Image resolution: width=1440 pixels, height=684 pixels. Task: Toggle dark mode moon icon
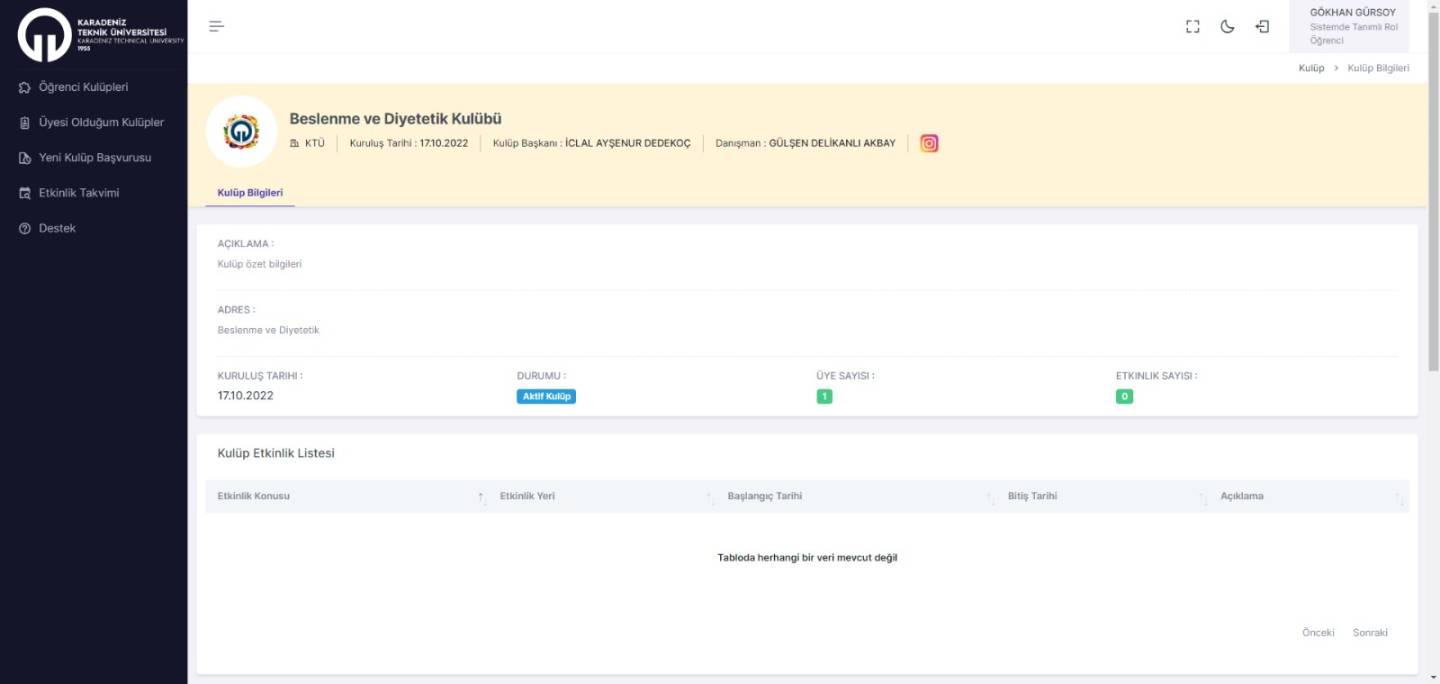coord(1227,27)
